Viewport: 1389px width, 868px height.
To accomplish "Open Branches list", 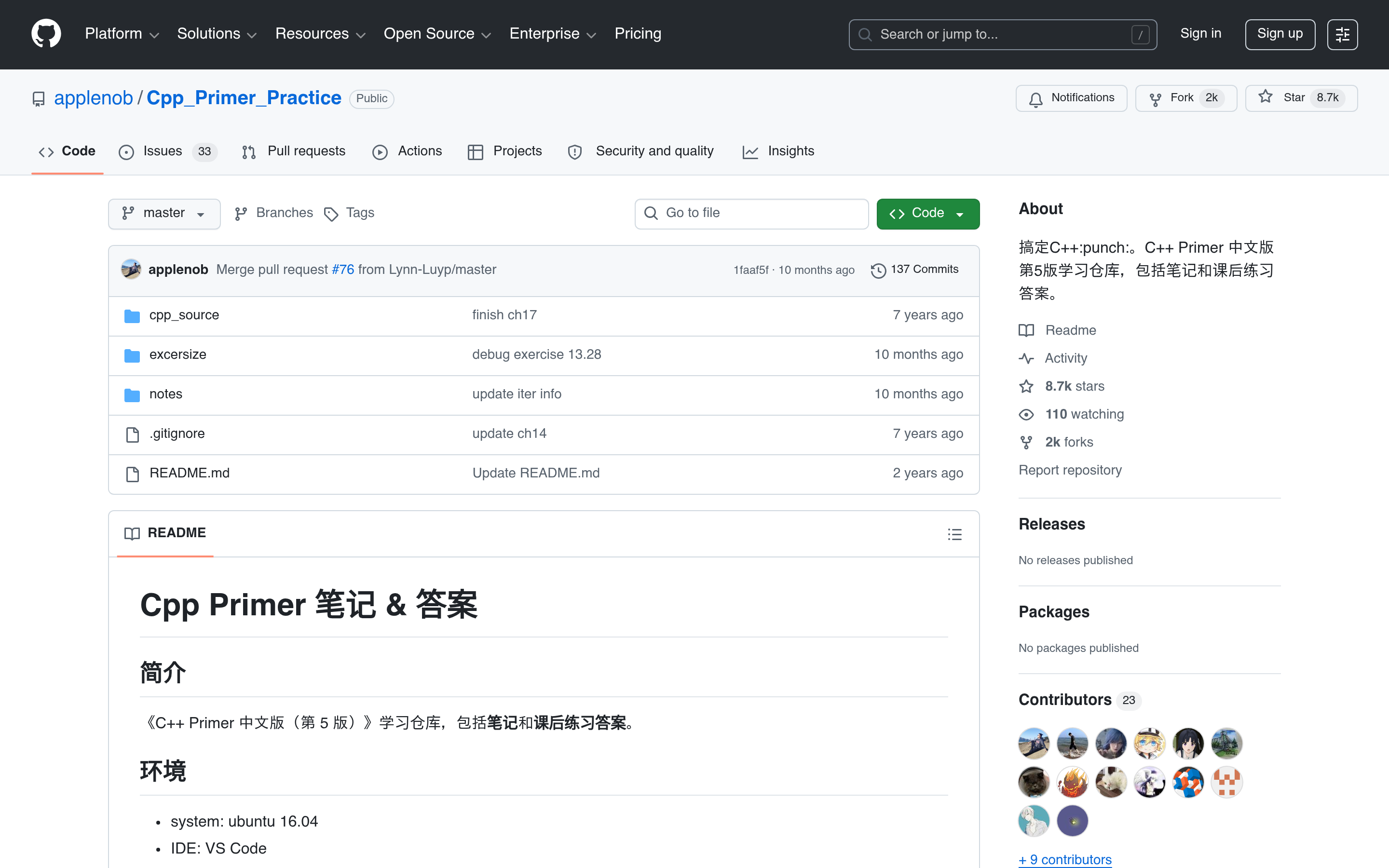I will [274, 213].
